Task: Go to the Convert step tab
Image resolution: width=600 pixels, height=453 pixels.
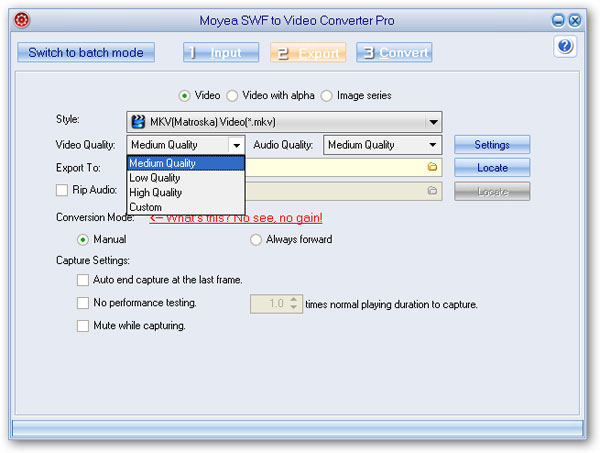Action: point(394,52)
